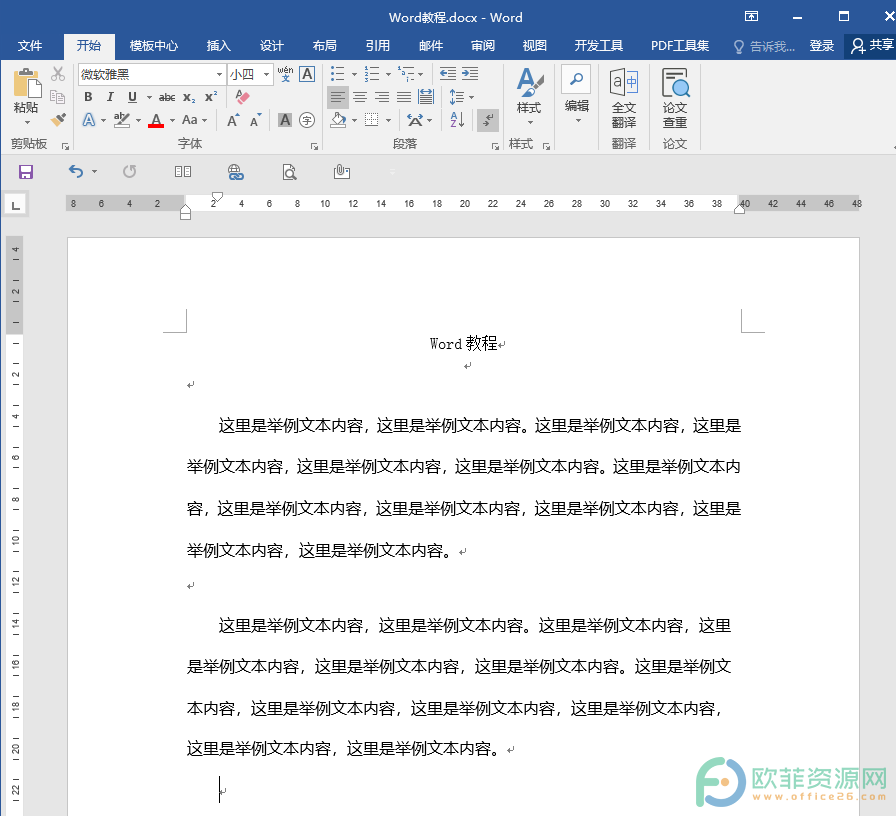This screenshot has width=896, height=816.
Task: Apply text highlight color pen
Action: point(122,120)
